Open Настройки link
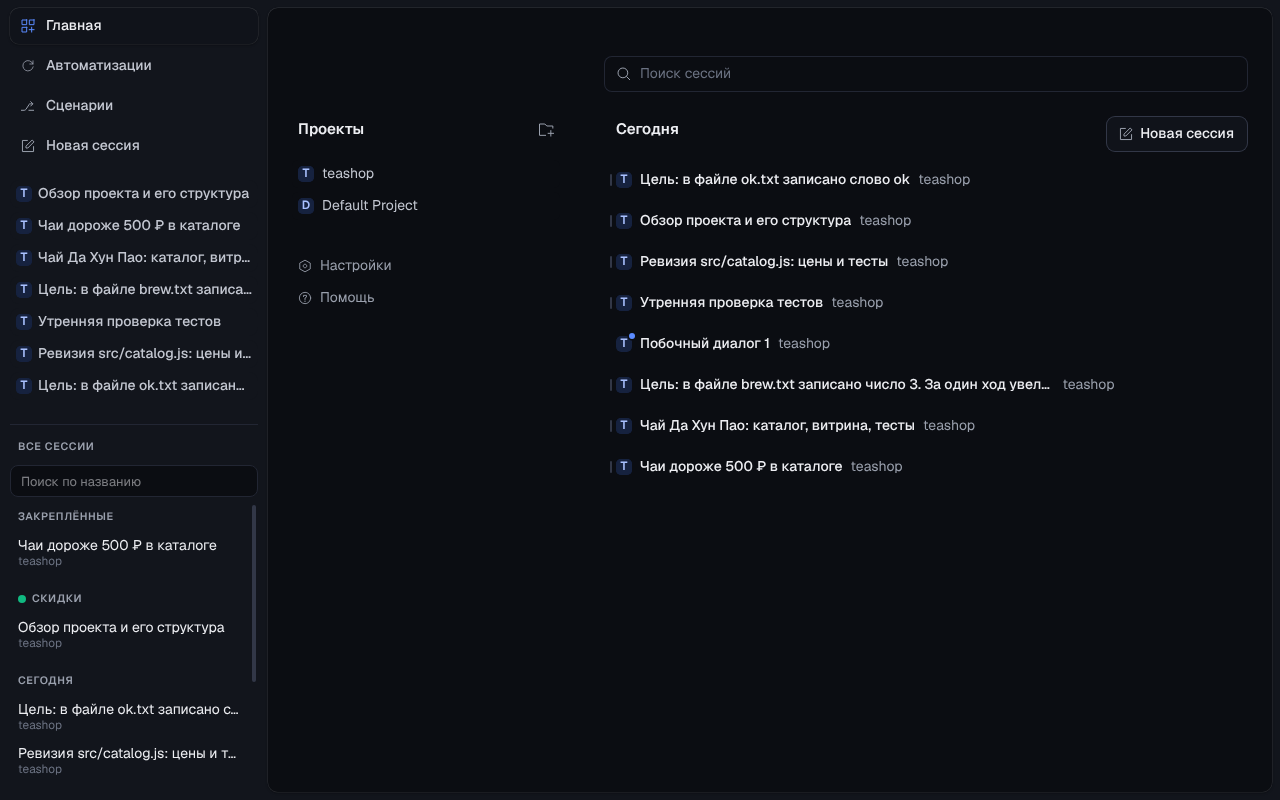This screenshot has width=1280, height=800. tap(345, 266)
